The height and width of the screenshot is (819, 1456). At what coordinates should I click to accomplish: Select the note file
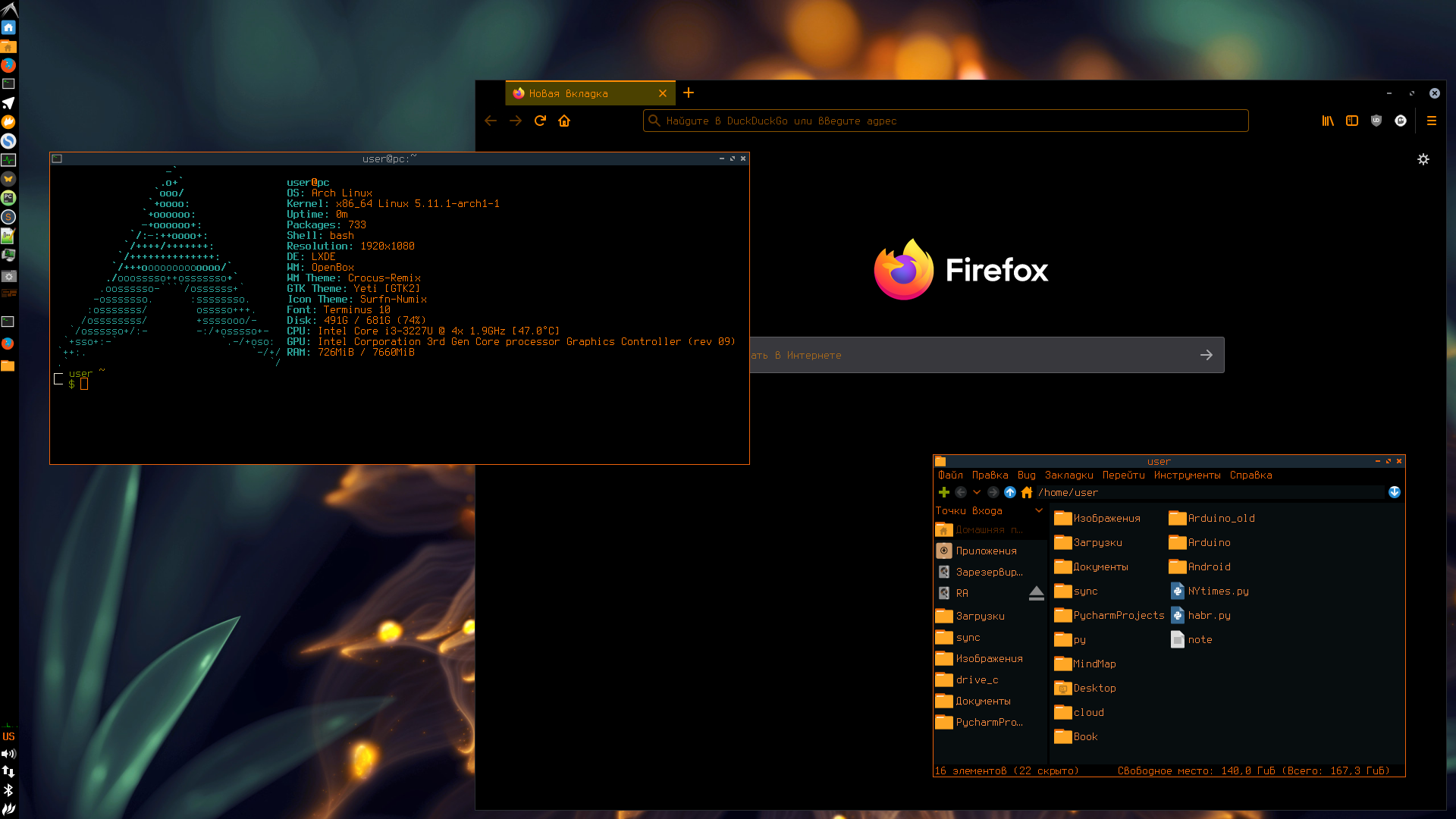click(1191, 639)
